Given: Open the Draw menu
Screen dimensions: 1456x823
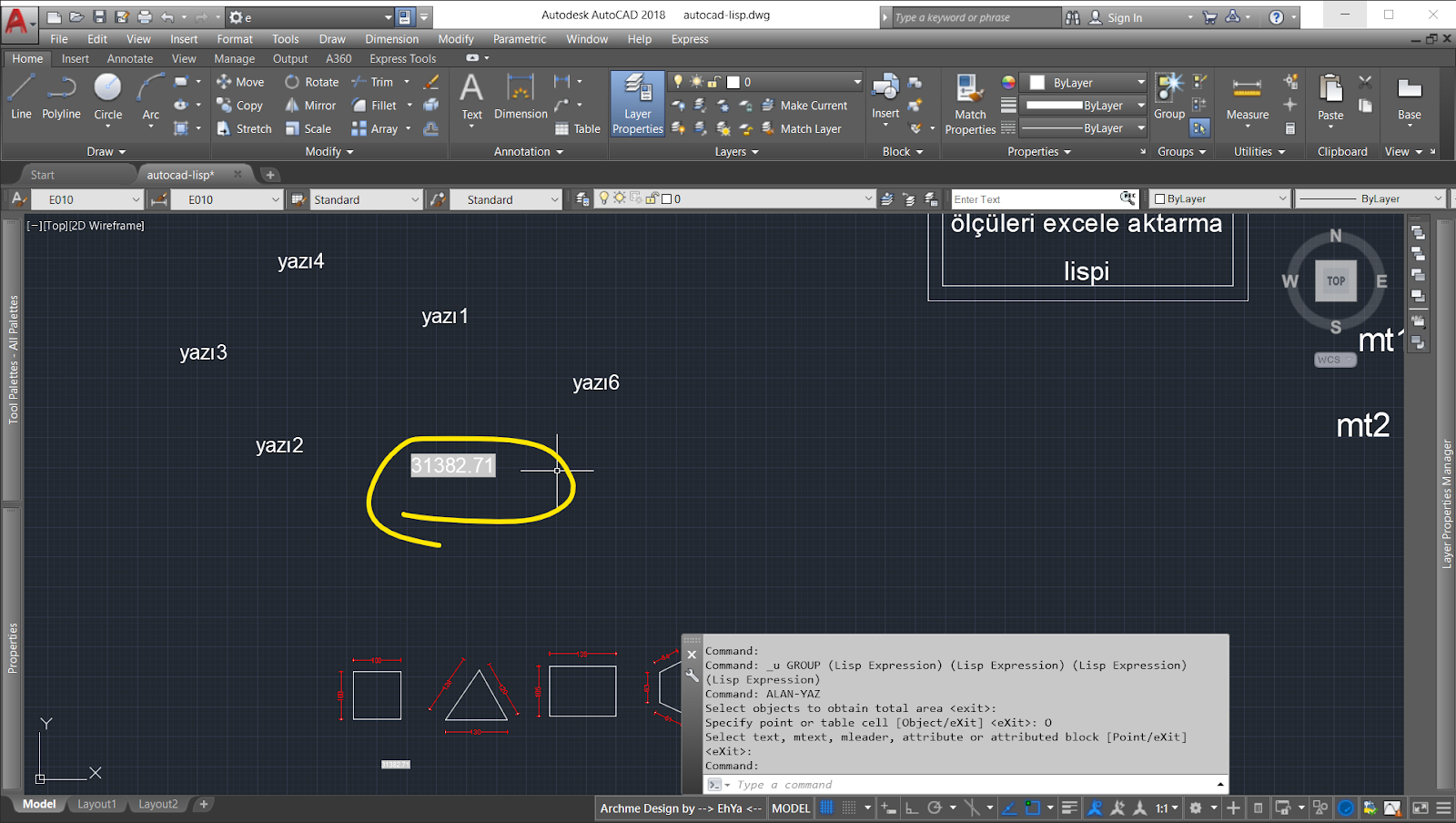Looking at the screenshot, I should tap(332, 39).
